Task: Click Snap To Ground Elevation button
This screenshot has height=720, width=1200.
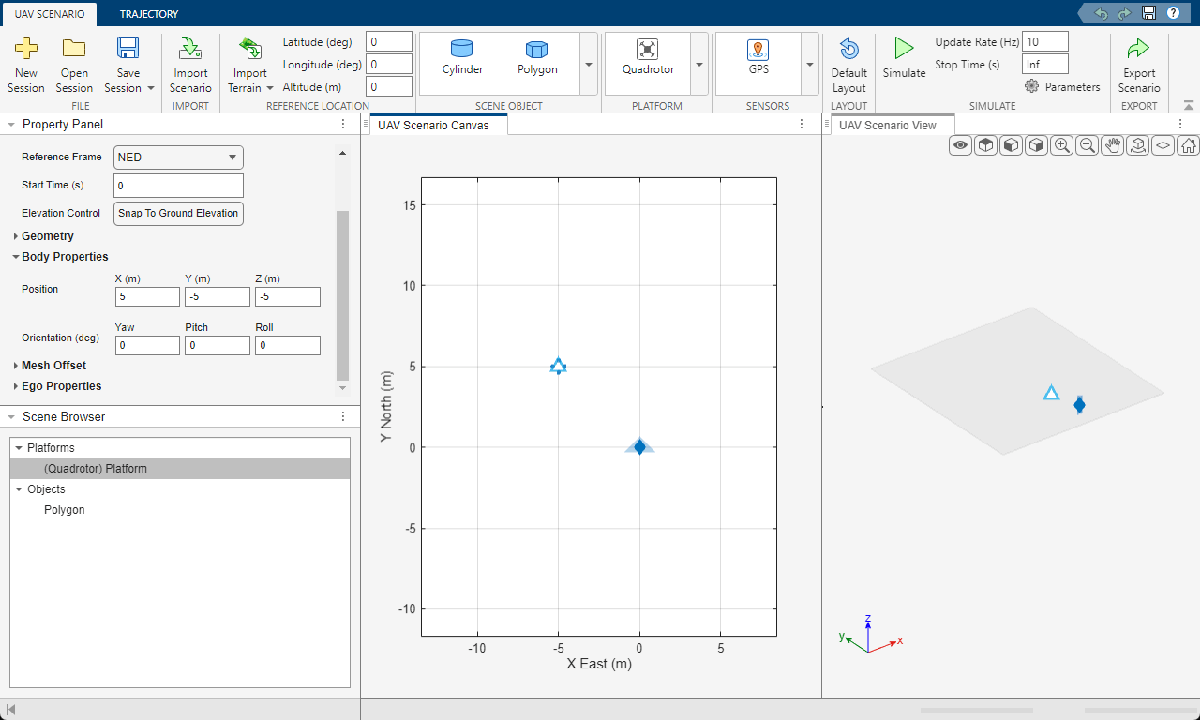Action: (x=178, y=213)
